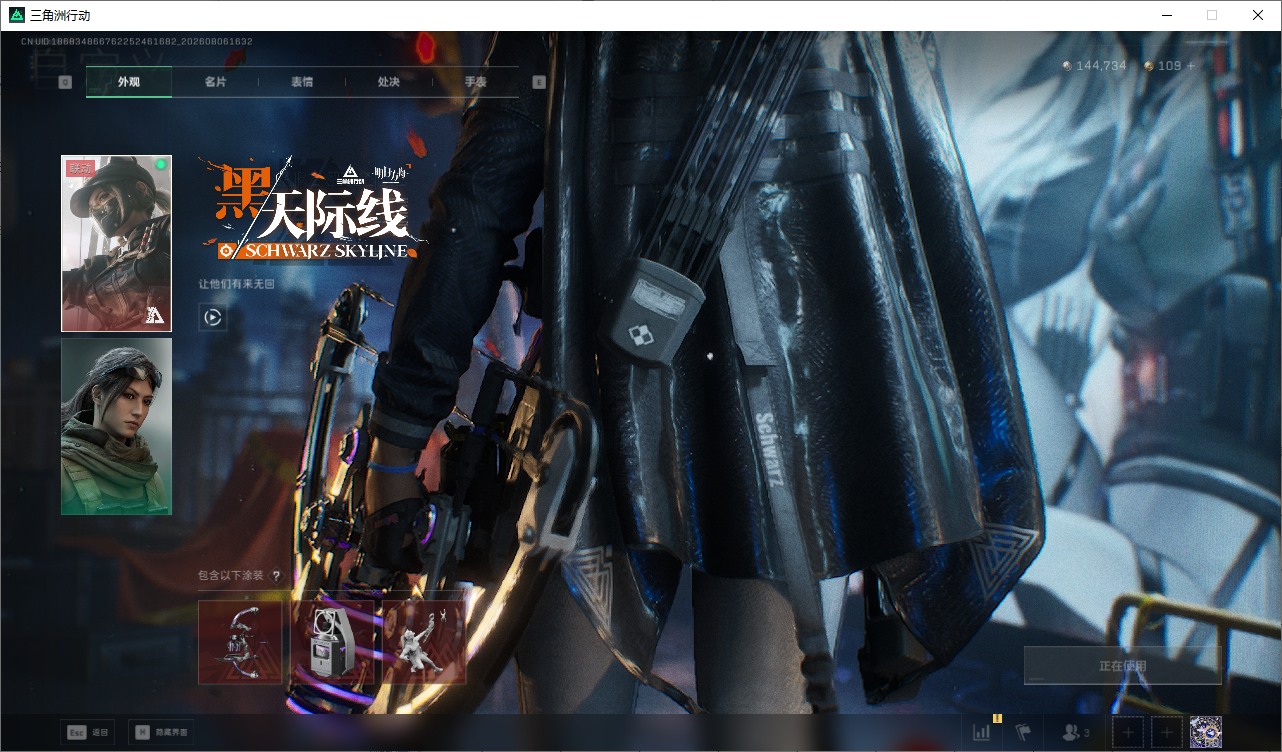The height and width of the screenshot is (752, 1282).
Task: Open the bar-chart stats icon
Action: tap(982, 732)
